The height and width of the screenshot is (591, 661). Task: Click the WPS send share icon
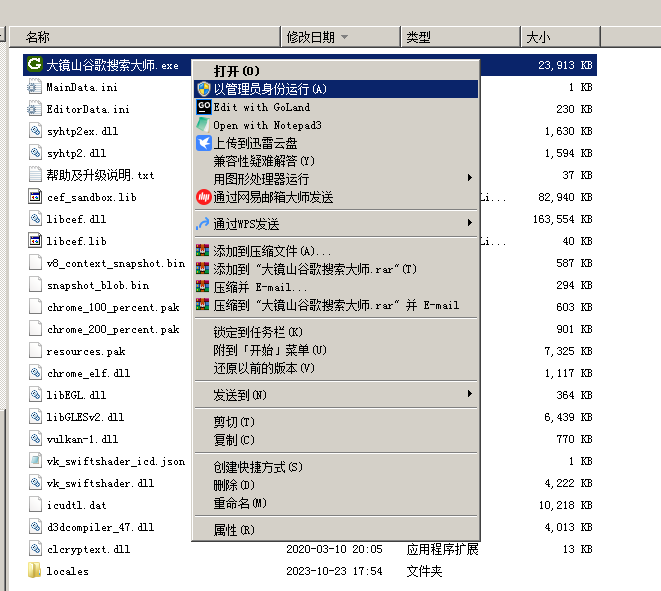[203, 223]
